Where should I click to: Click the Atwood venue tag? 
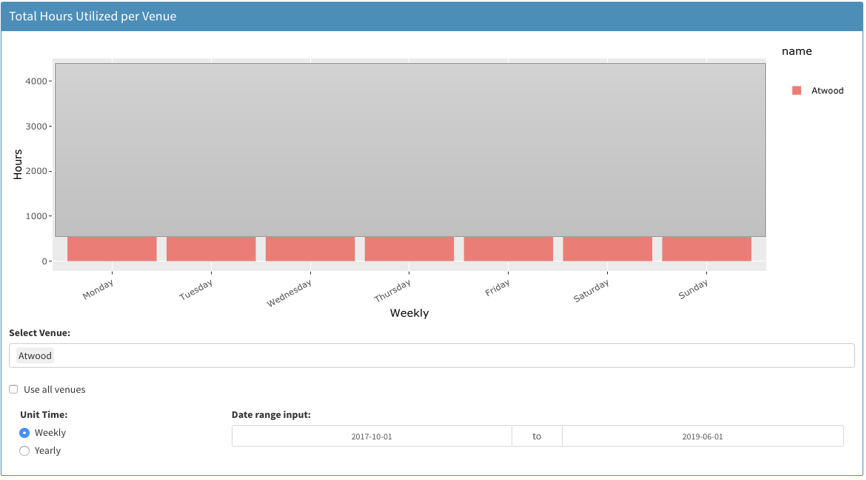tap(35, 355)
